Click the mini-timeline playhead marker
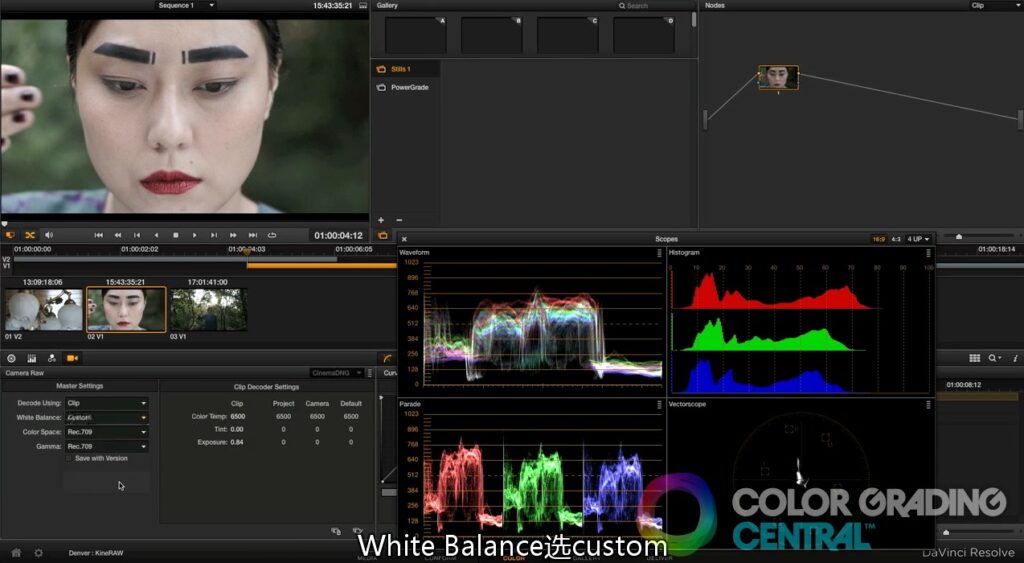 tap(247, 251)
